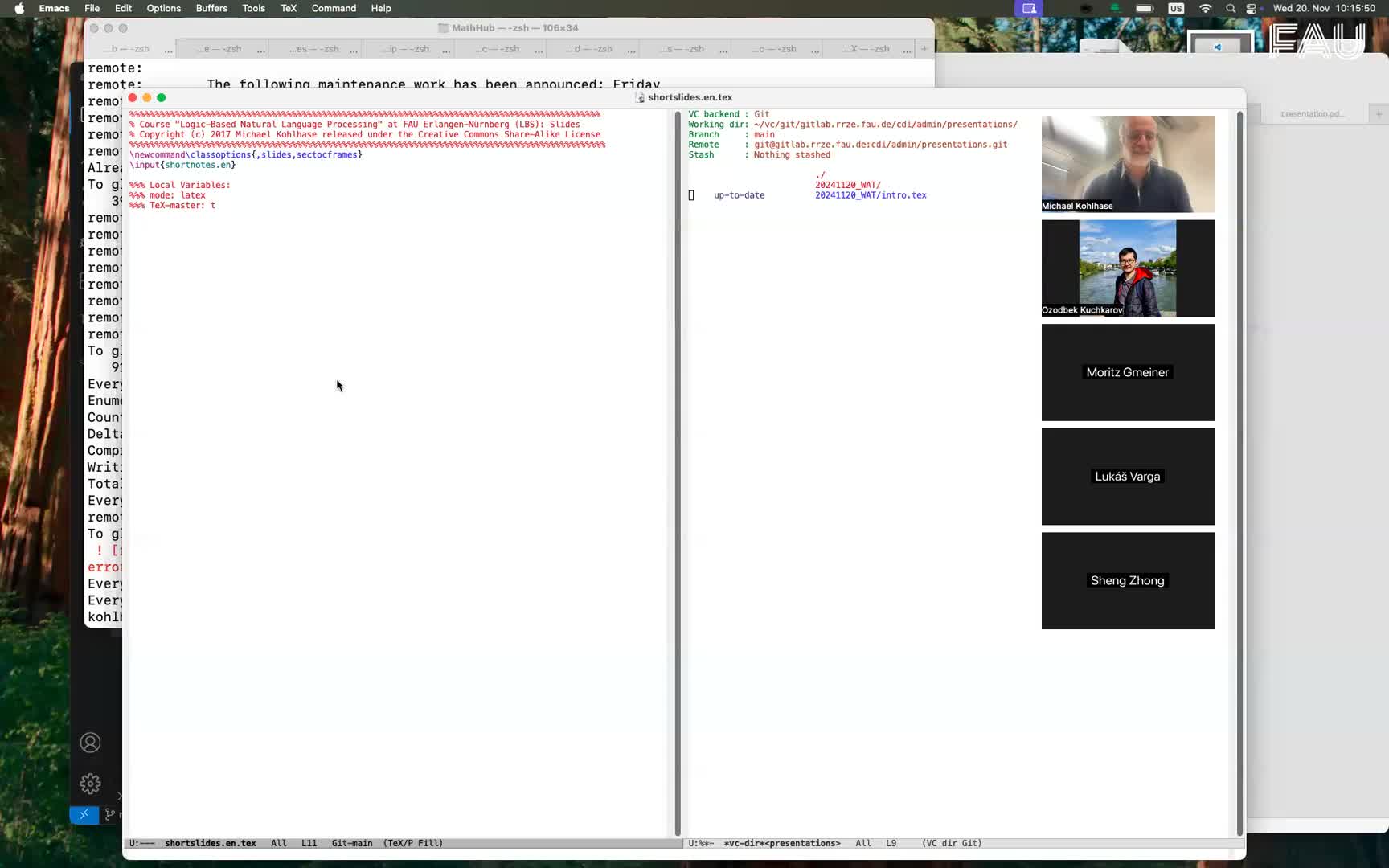Click the blue screen-sharing indicator in the menu bar
Image resolution: width=1389 pixels, height=868 pixels.
pyautogui.click(x=1029, y=9)
